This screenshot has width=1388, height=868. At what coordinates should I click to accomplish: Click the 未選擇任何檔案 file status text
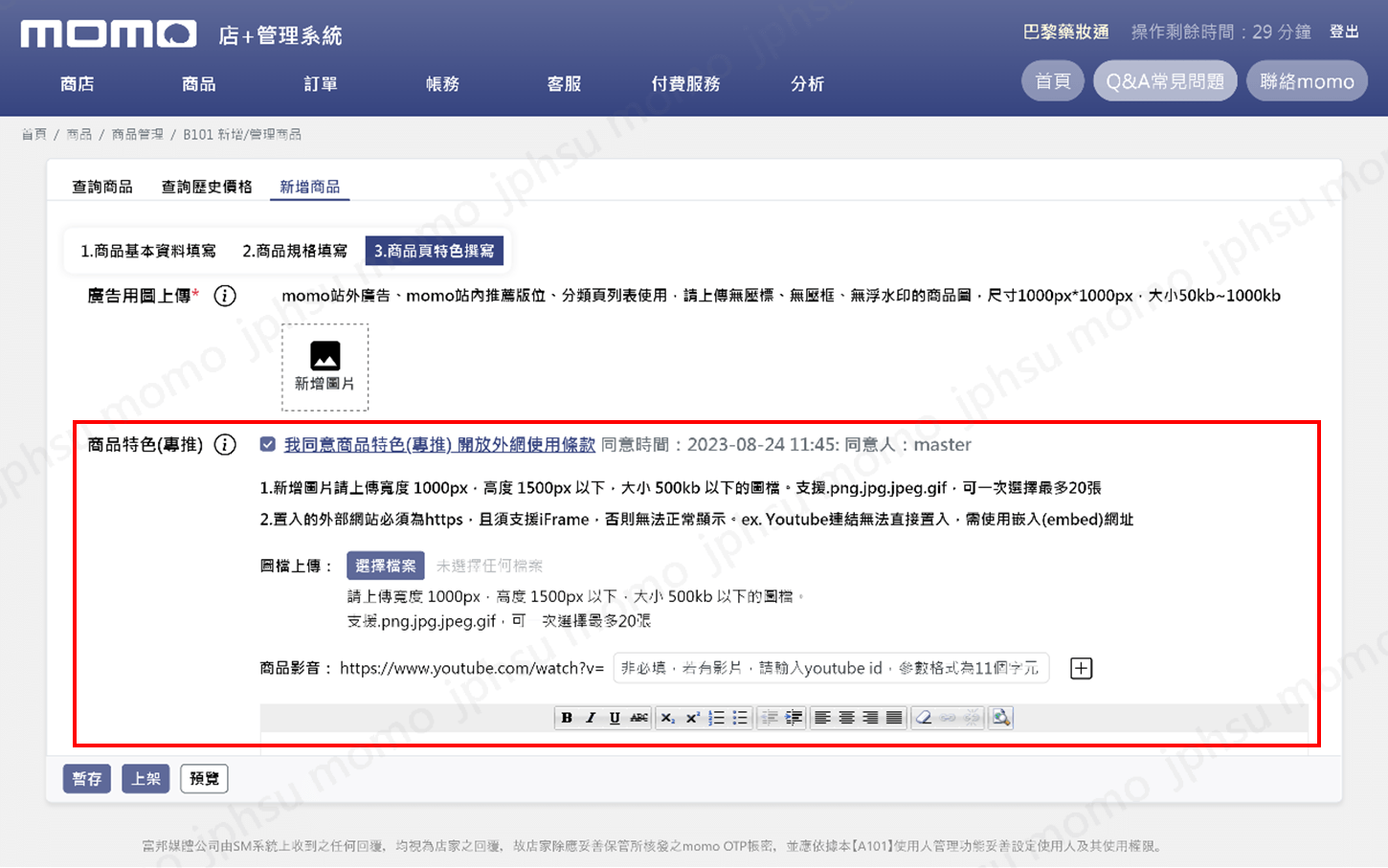(x=489, y=566)
